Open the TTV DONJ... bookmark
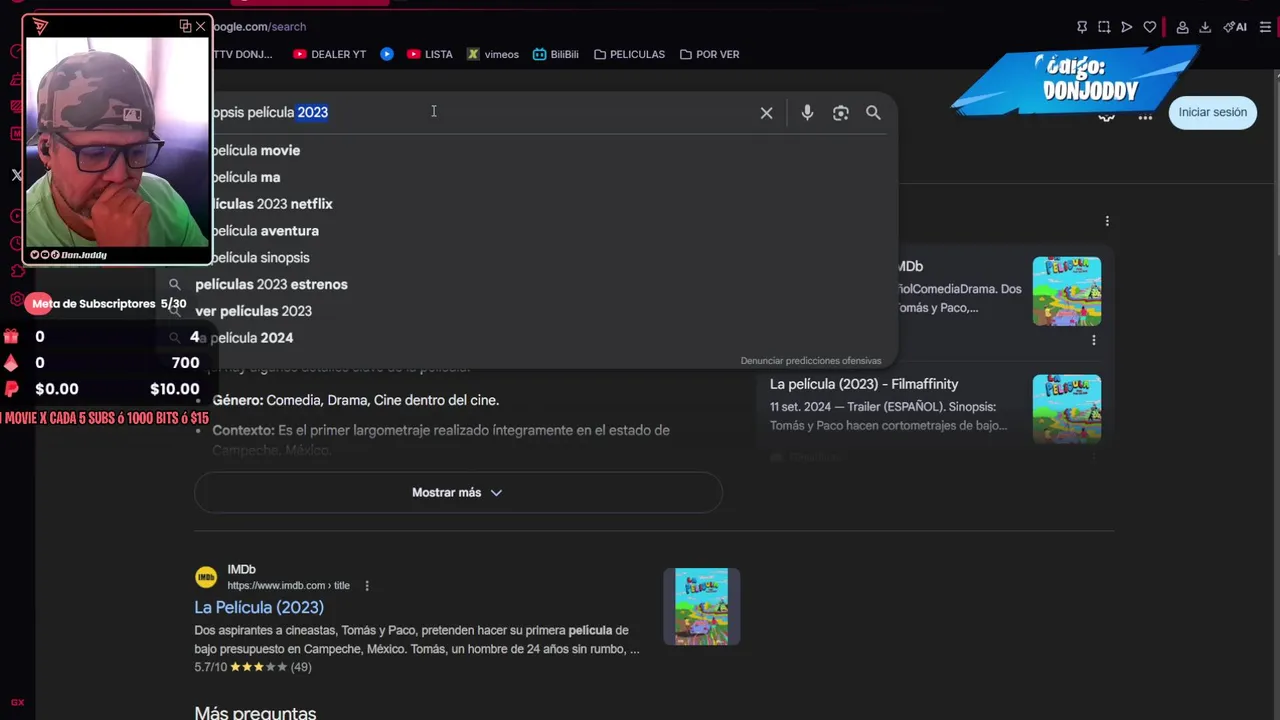Viewport: 1280px width, 720px height. (243, 54)
